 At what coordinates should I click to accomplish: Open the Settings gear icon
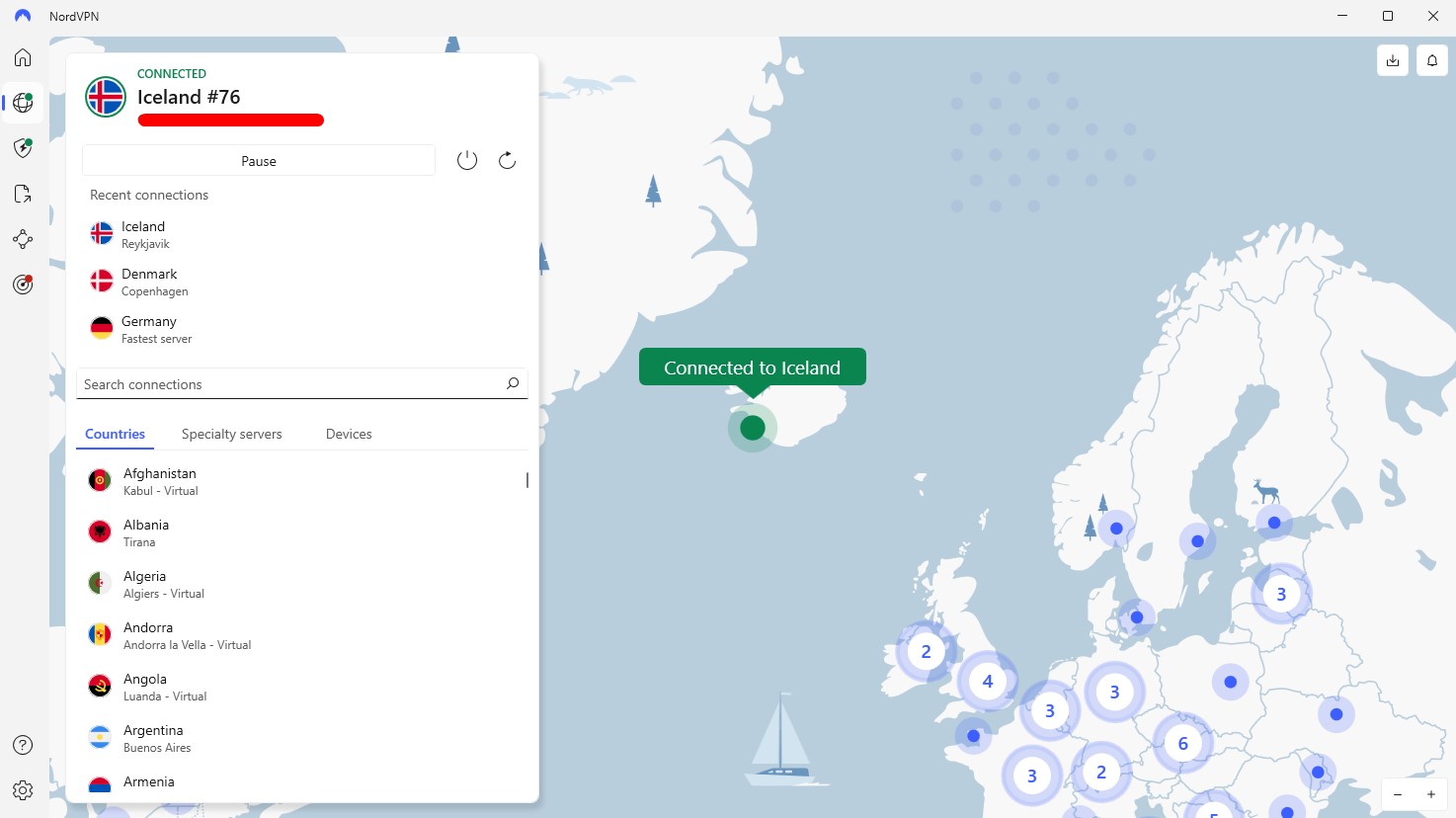pyautogui.click(x=23, y=790)
